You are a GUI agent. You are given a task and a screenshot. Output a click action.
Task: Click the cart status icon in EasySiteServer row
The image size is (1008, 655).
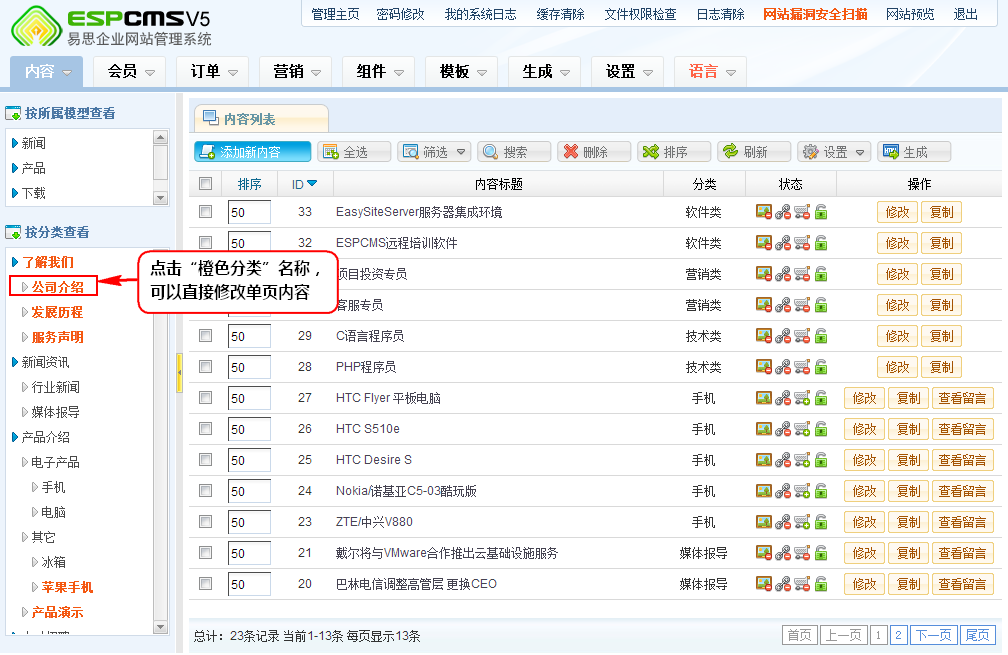[x=802, y=212]
